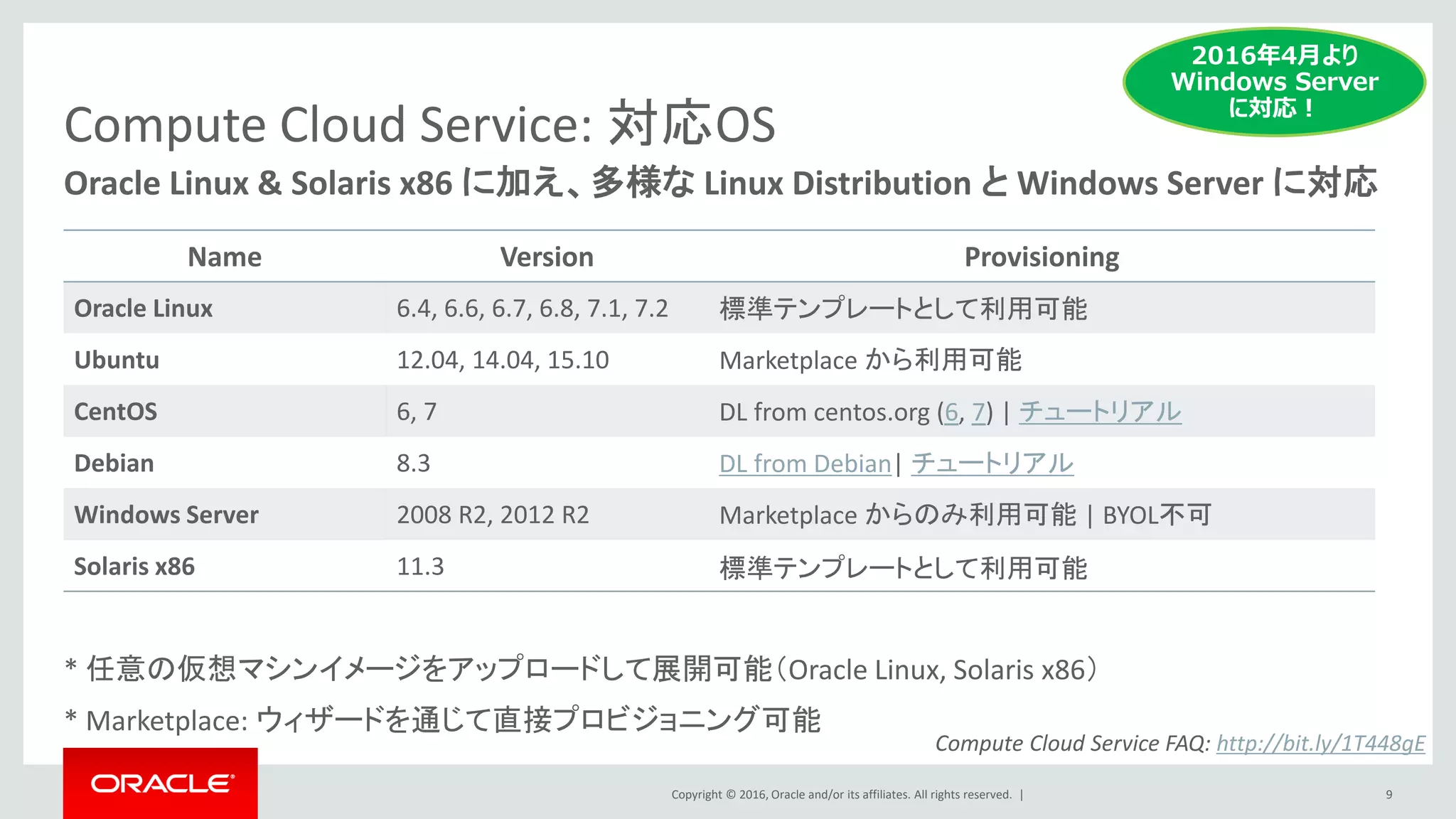Click the slide title Compute Cloud Service: 対応OS

[419, 124]
